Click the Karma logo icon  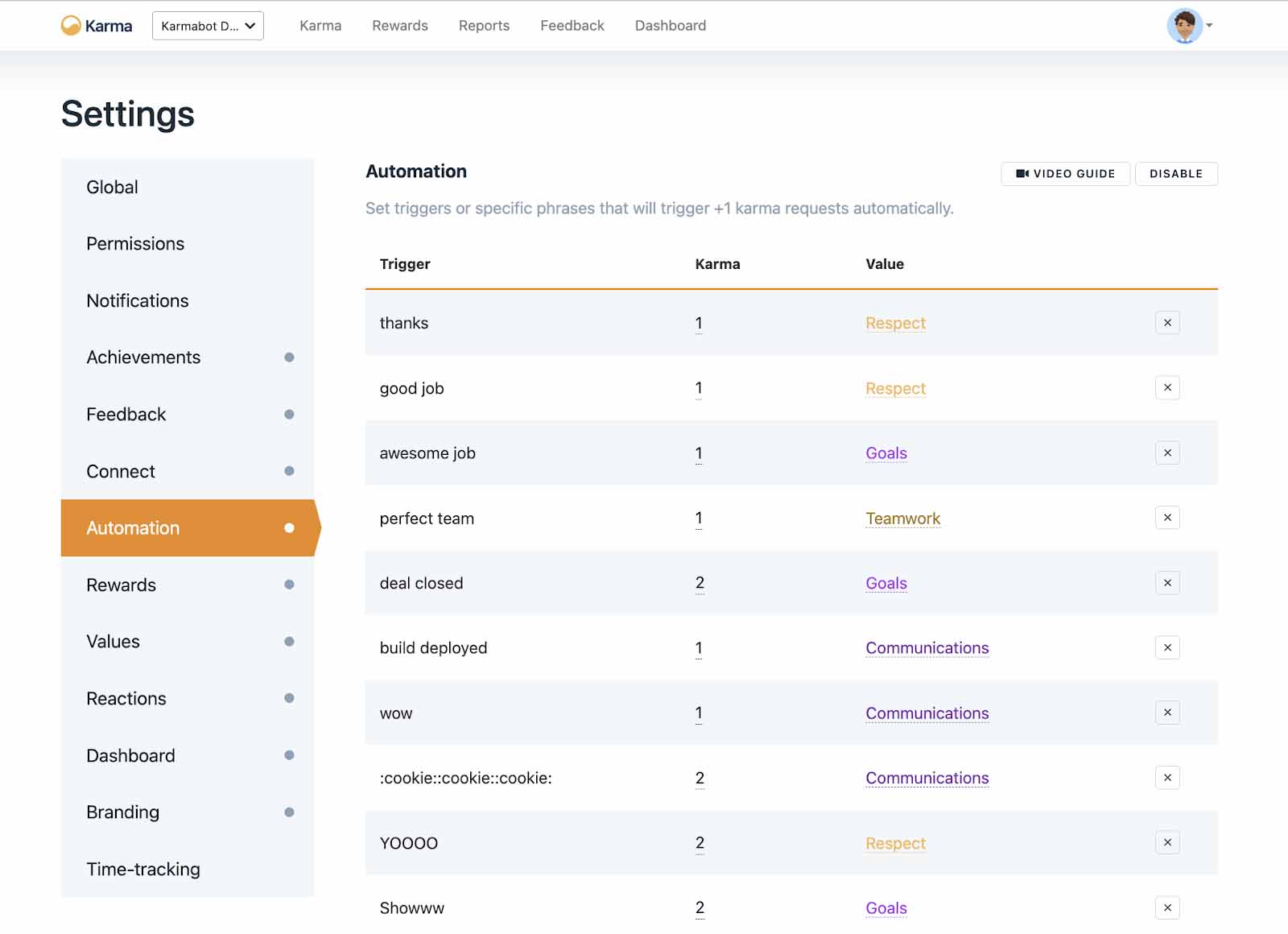point(71,26)
